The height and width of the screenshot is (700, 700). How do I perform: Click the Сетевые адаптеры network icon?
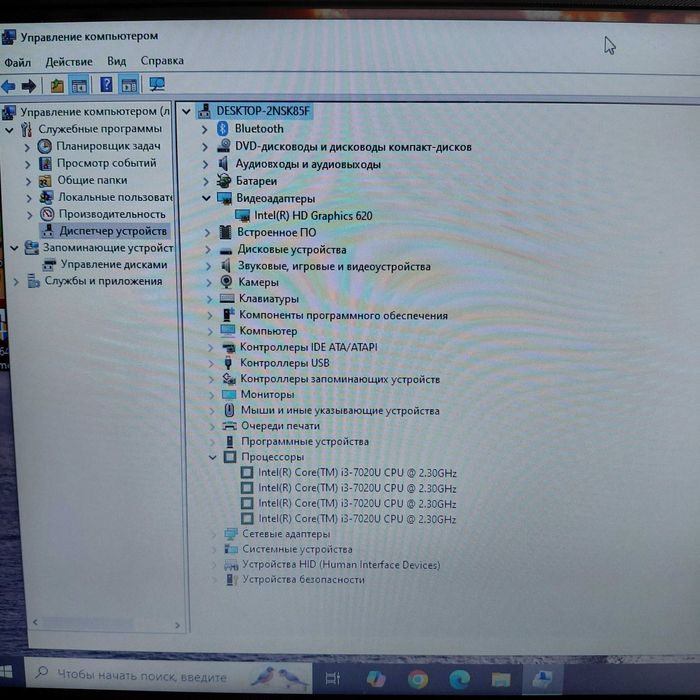click(231, 533)
